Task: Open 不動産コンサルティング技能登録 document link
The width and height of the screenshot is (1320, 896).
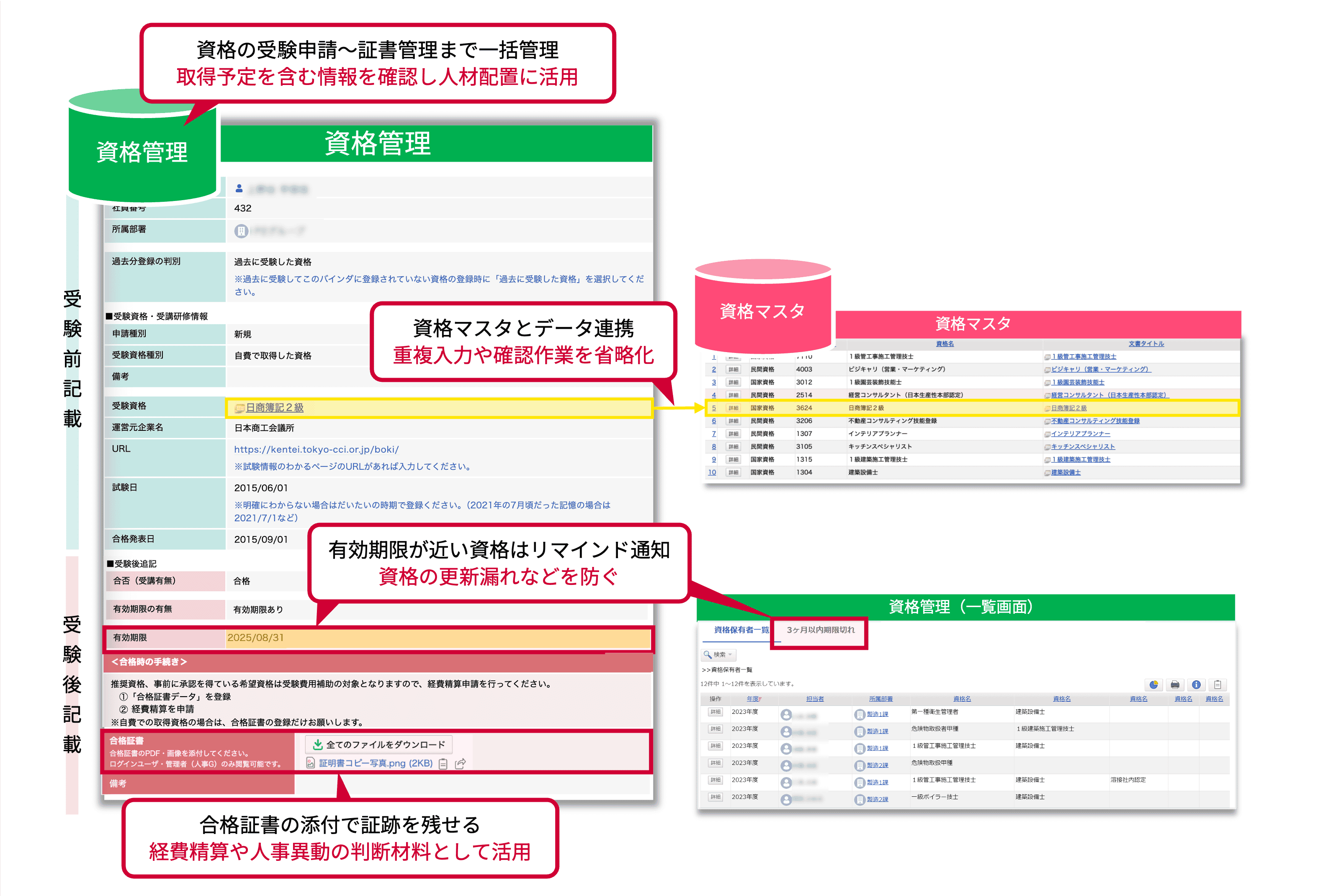Action: pyautogui.click(x=1095, y=421)
